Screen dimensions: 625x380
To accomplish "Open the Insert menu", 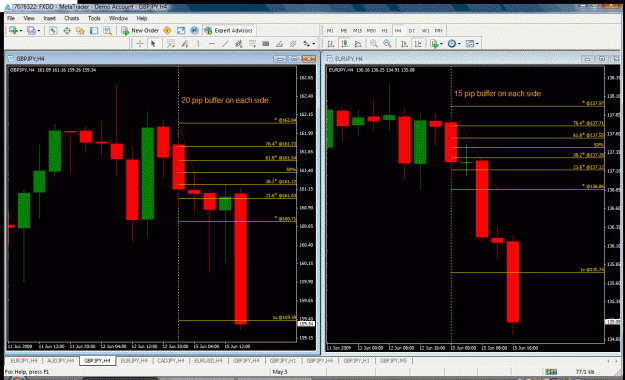I will coord(49,18).
